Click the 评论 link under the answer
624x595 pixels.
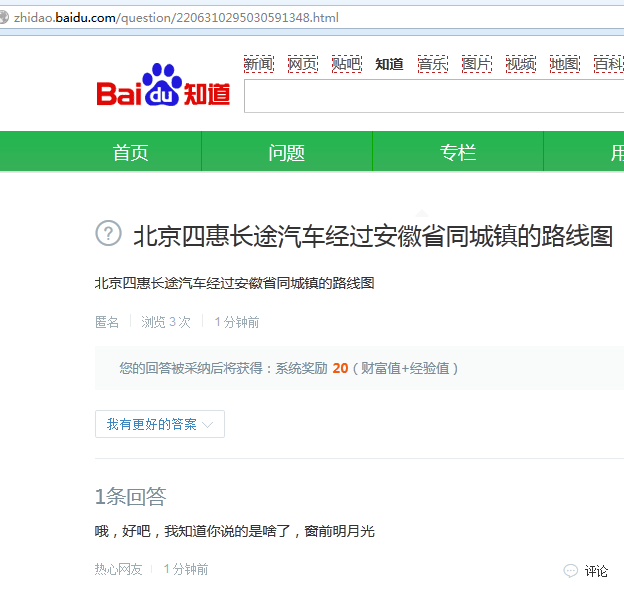[x=596, y=571]
